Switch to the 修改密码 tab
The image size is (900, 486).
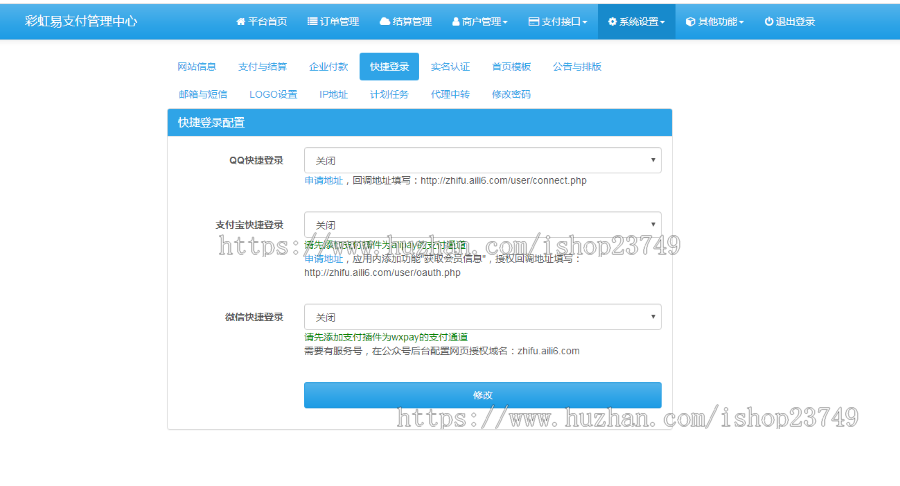[511, 94]
